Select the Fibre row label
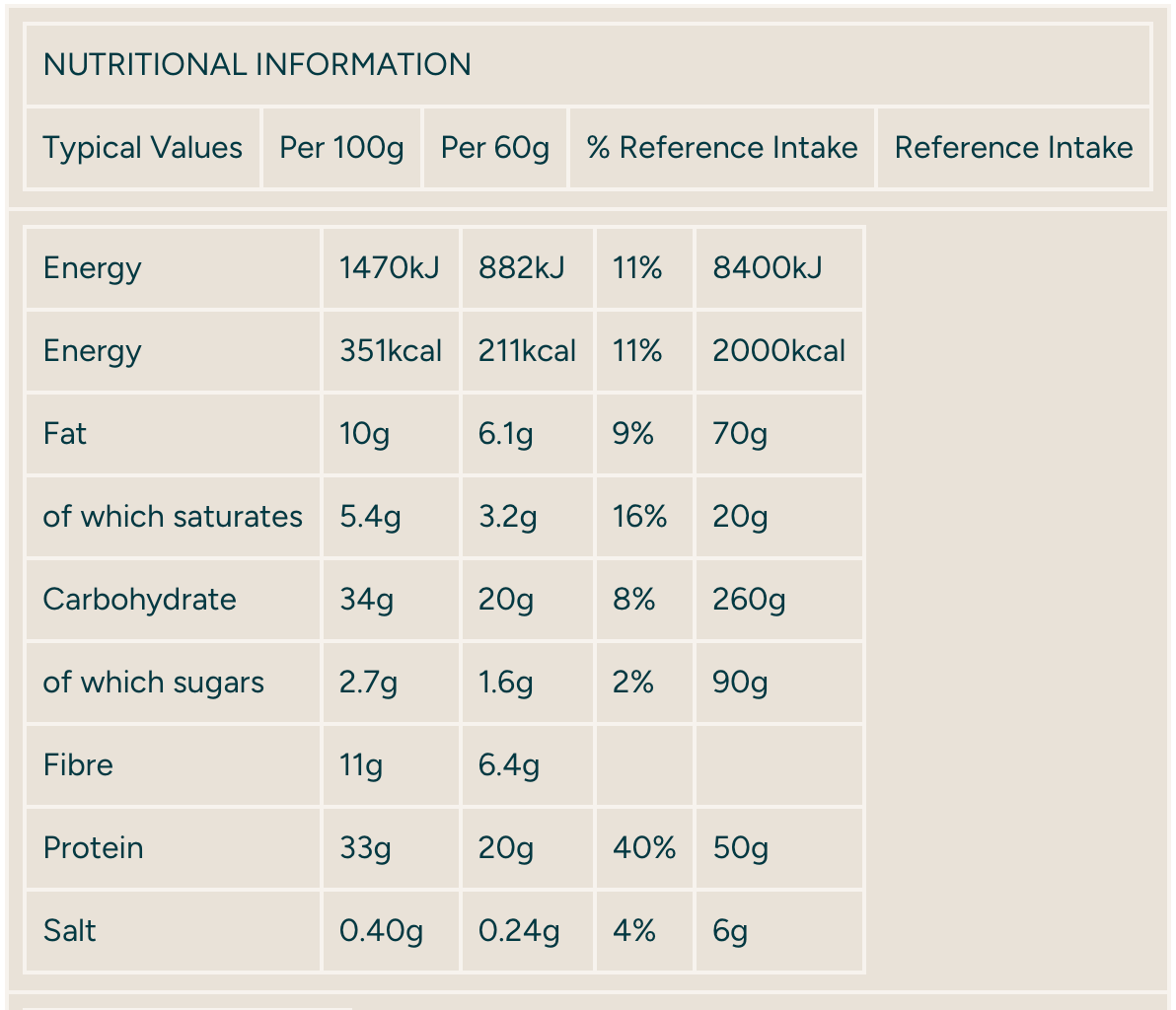This screenshot has width=1176, height=1010. pos(78,765)
